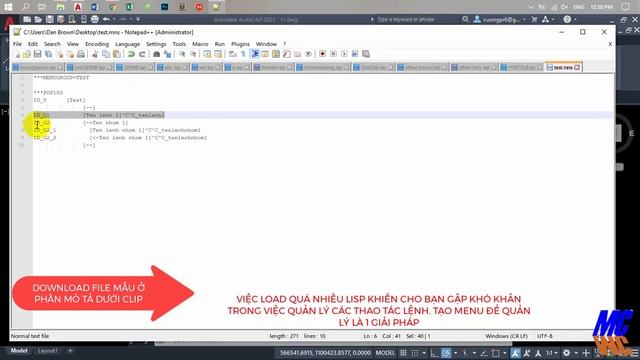Click the Replace icon in Notepad++ toolbar
Screen dimensions: 640x360
tap(167, 54)
